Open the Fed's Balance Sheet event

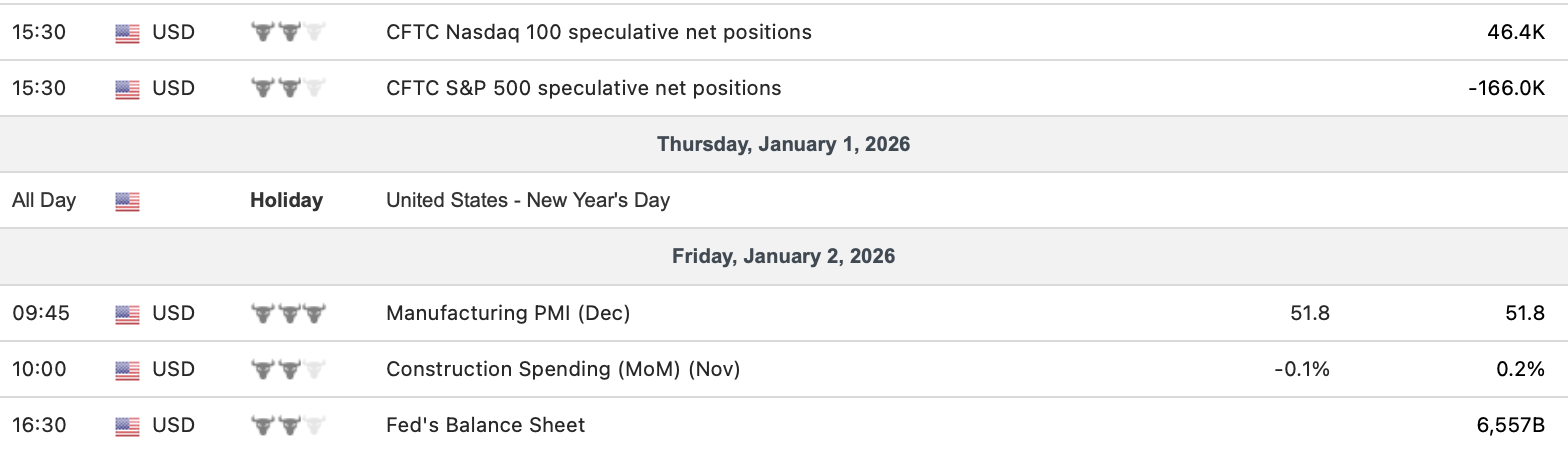(x=485, y=425)
